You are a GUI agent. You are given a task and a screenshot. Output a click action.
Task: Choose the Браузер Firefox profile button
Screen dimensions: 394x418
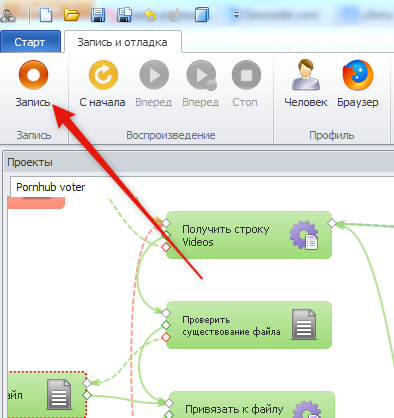358,84
